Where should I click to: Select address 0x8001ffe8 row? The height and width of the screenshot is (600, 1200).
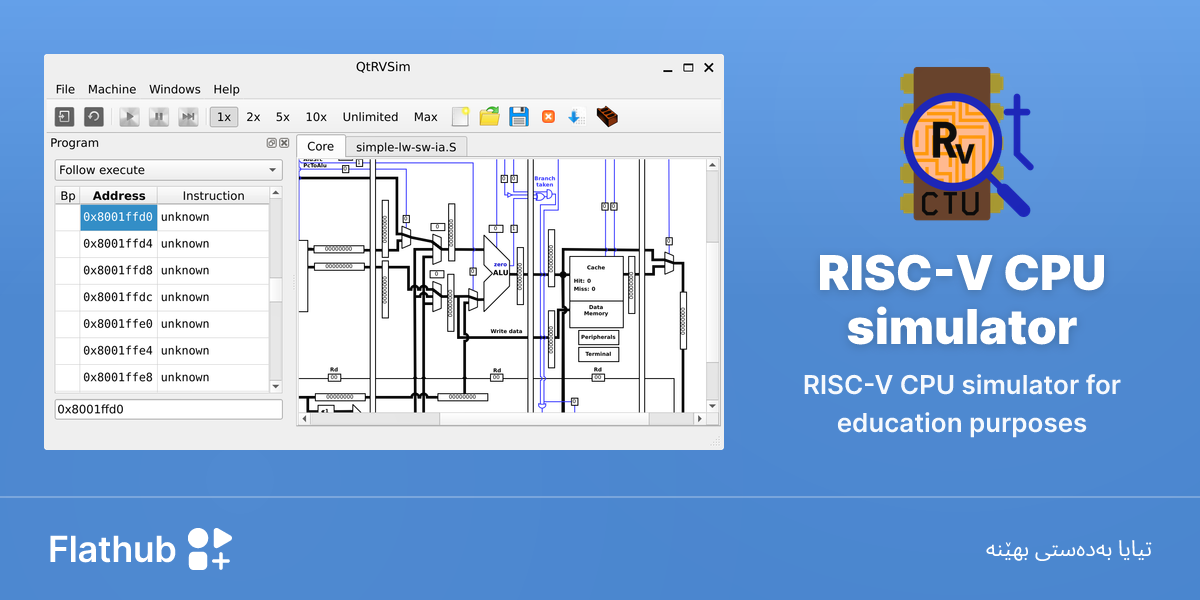pos(162,377)
